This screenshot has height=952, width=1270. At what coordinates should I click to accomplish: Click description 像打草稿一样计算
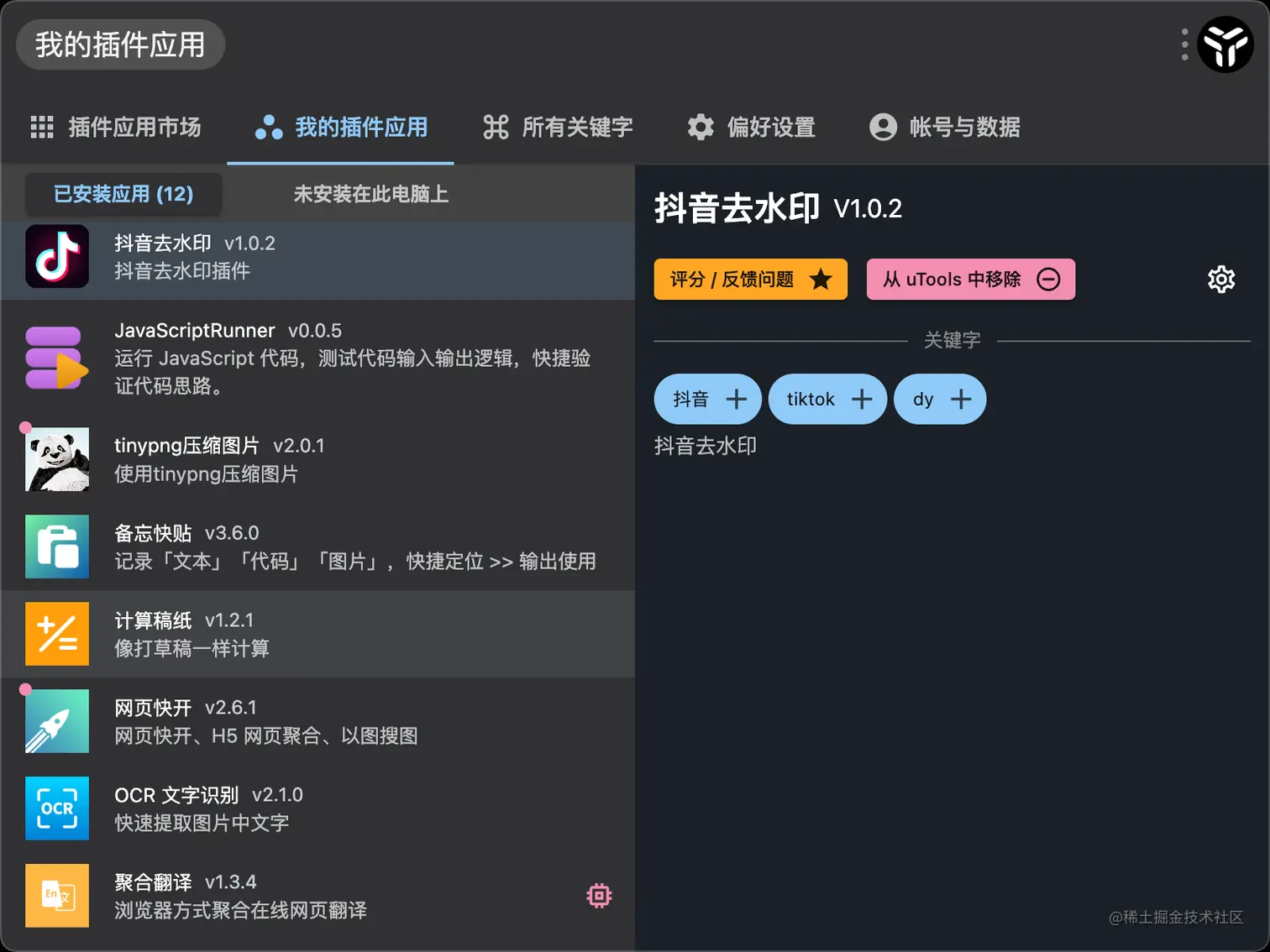pos(192,648)
